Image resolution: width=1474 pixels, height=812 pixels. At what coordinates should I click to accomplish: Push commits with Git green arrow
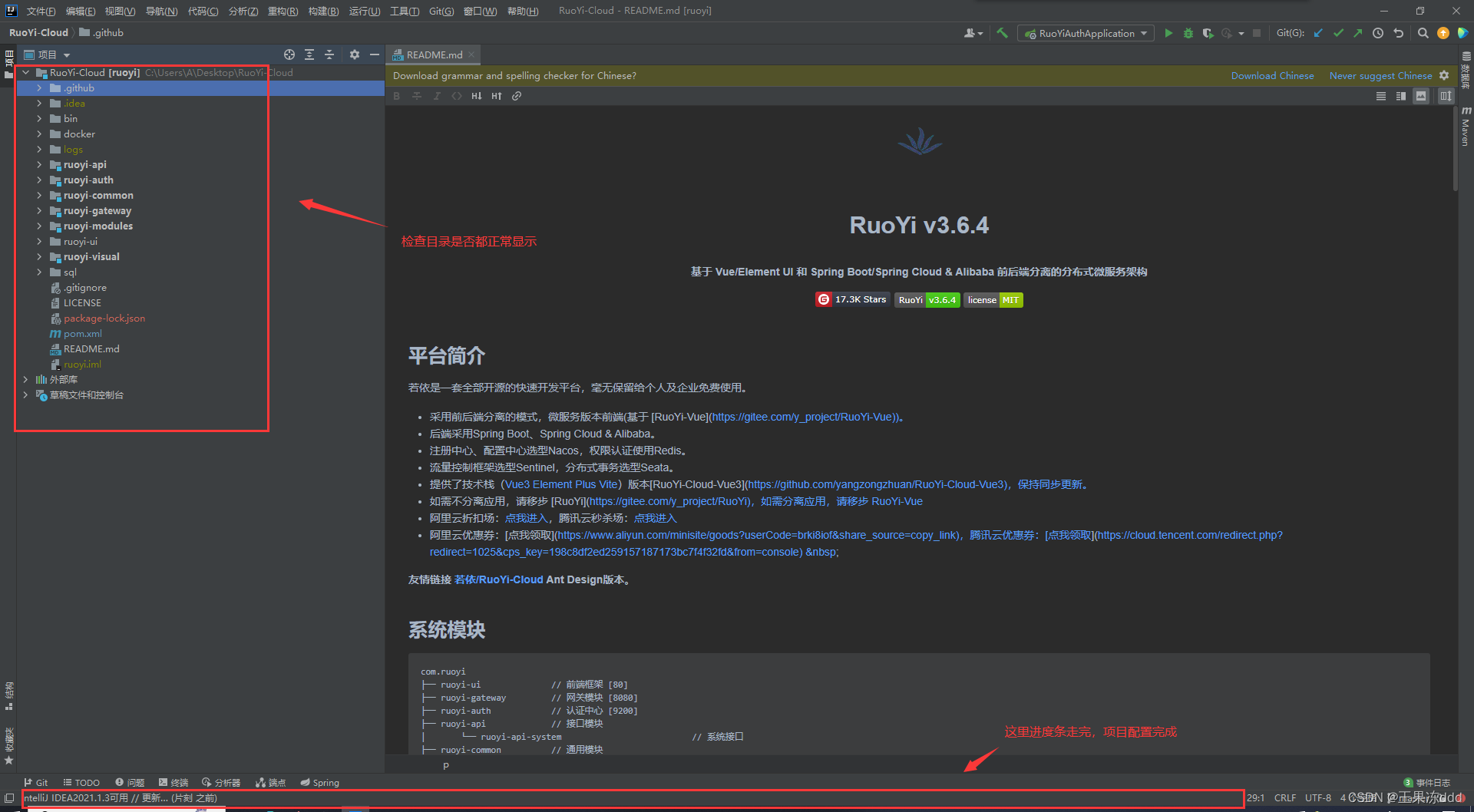(x=1357, y=33)
